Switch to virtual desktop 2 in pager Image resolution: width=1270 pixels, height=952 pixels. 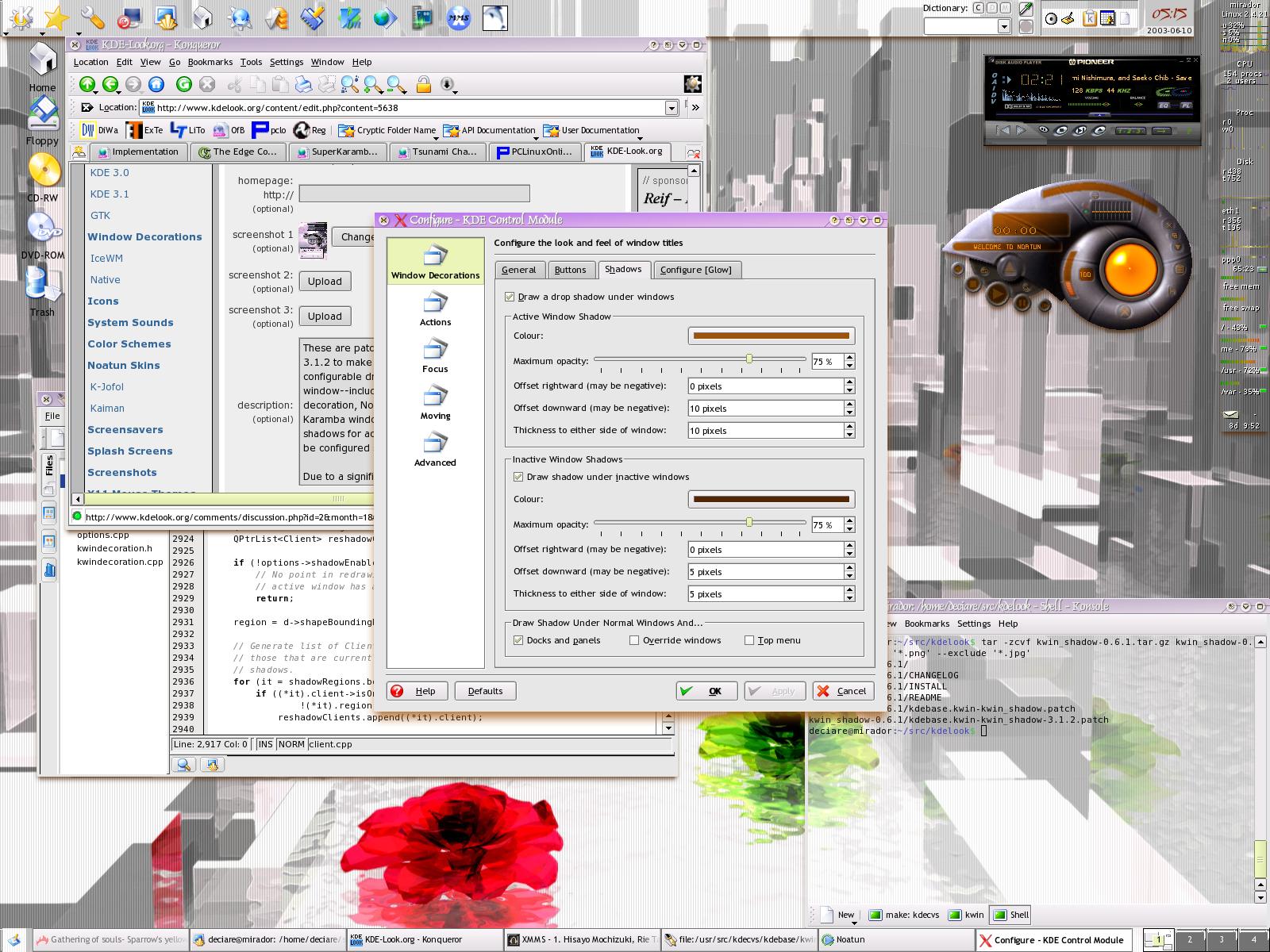(x=1189, y=940)
